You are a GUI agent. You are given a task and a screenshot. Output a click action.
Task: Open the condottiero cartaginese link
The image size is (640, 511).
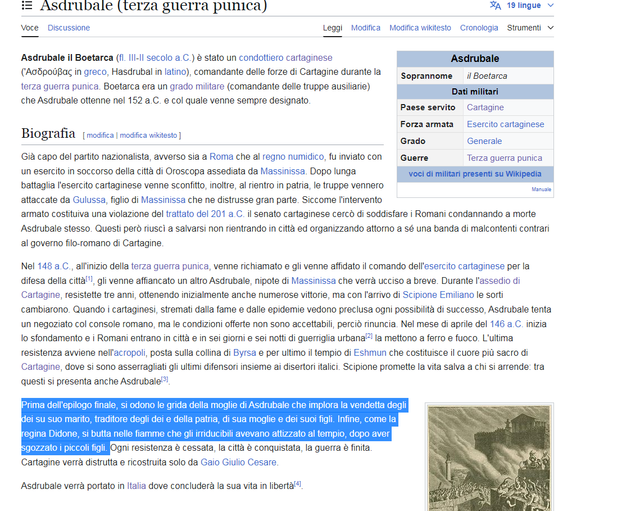click(285, 58)
